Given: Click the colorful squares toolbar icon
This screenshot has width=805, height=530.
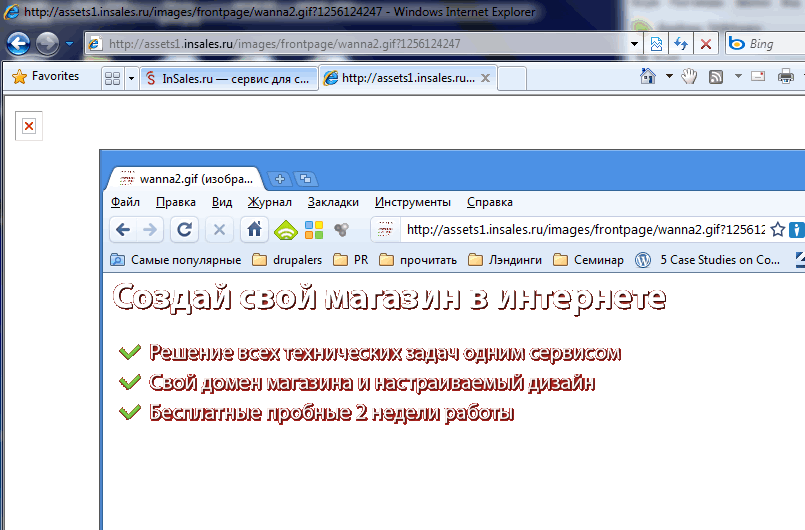Looking at the screenshot, I should pos(314,230).
